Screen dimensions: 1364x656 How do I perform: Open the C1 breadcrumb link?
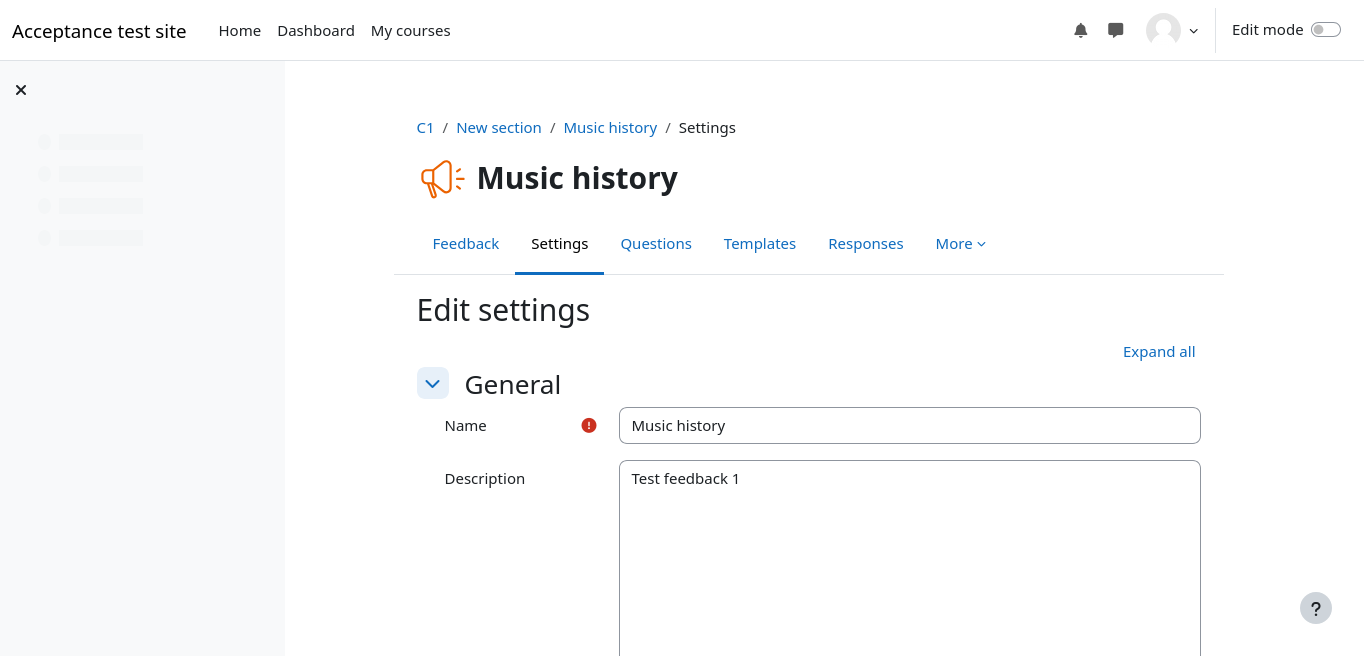425,128
